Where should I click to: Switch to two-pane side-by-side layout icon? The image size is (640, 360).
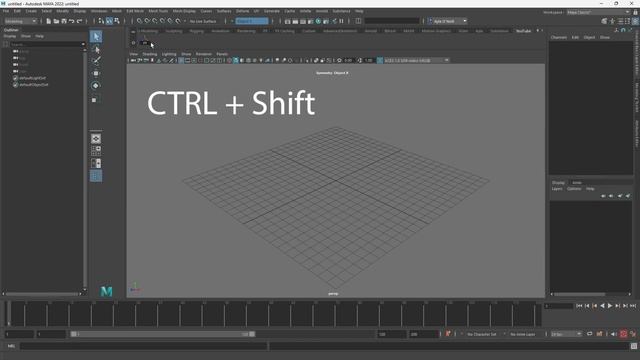[x=96, y=164]
